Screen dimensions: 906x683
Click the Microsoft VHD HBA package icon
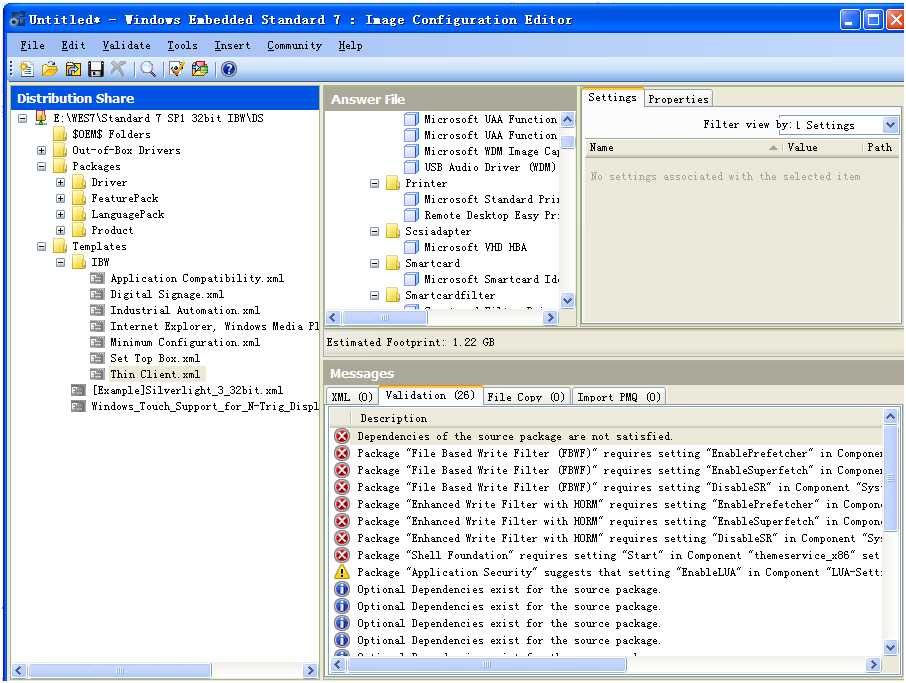411,247
